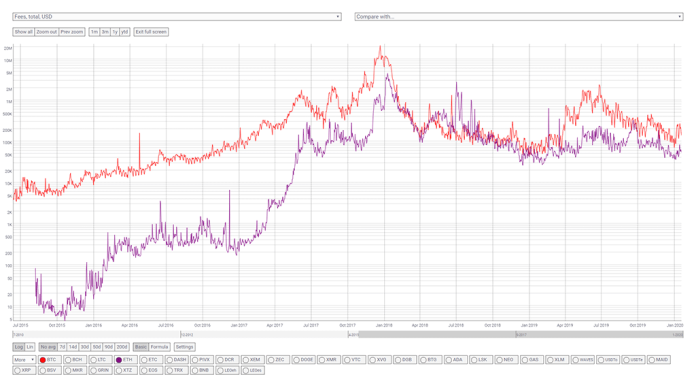Enable the DOGE series
This screenshot has width=696, height=392.
tap(303, 360)
